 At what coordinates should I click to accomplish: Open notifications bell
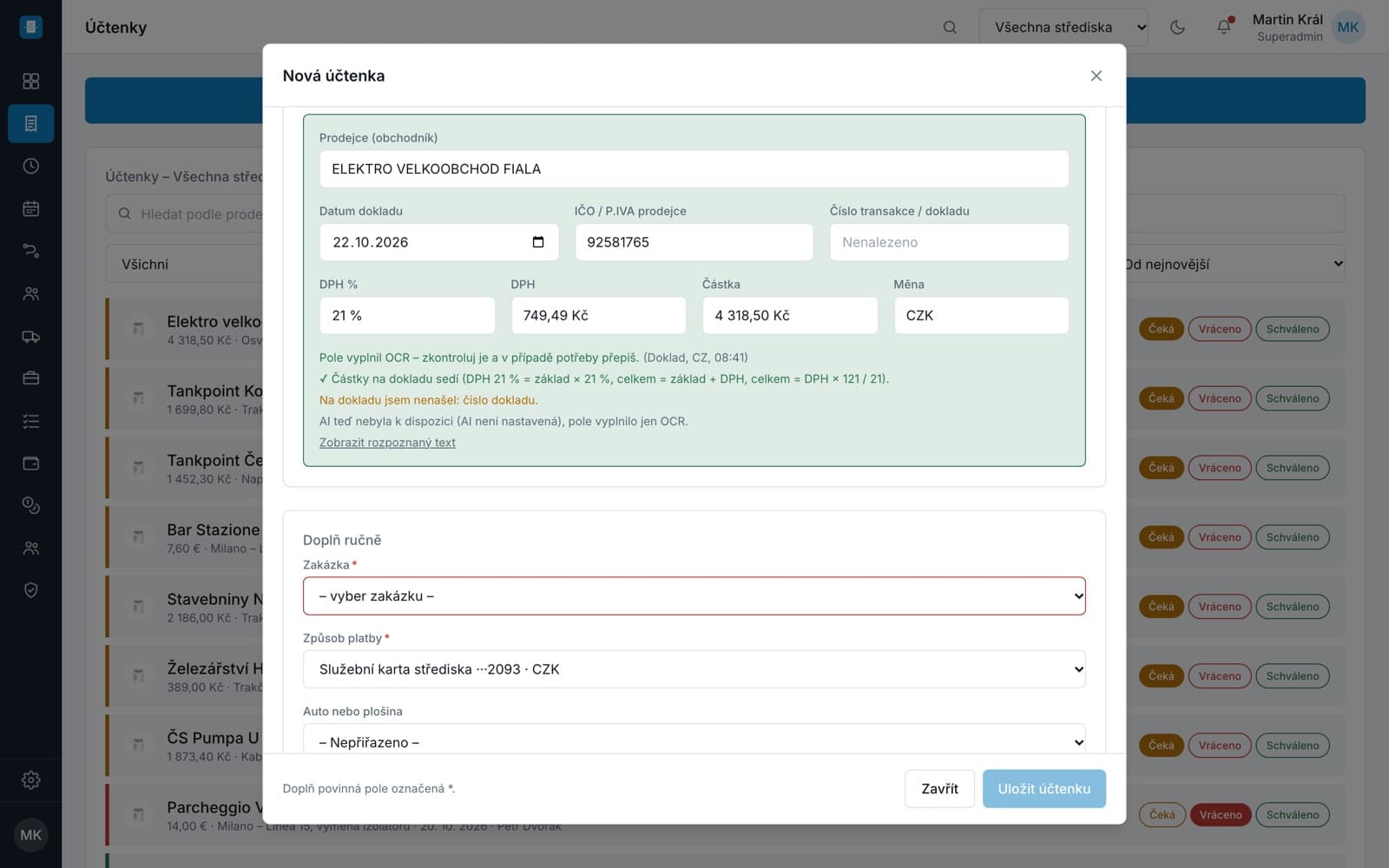[1224, 27]
